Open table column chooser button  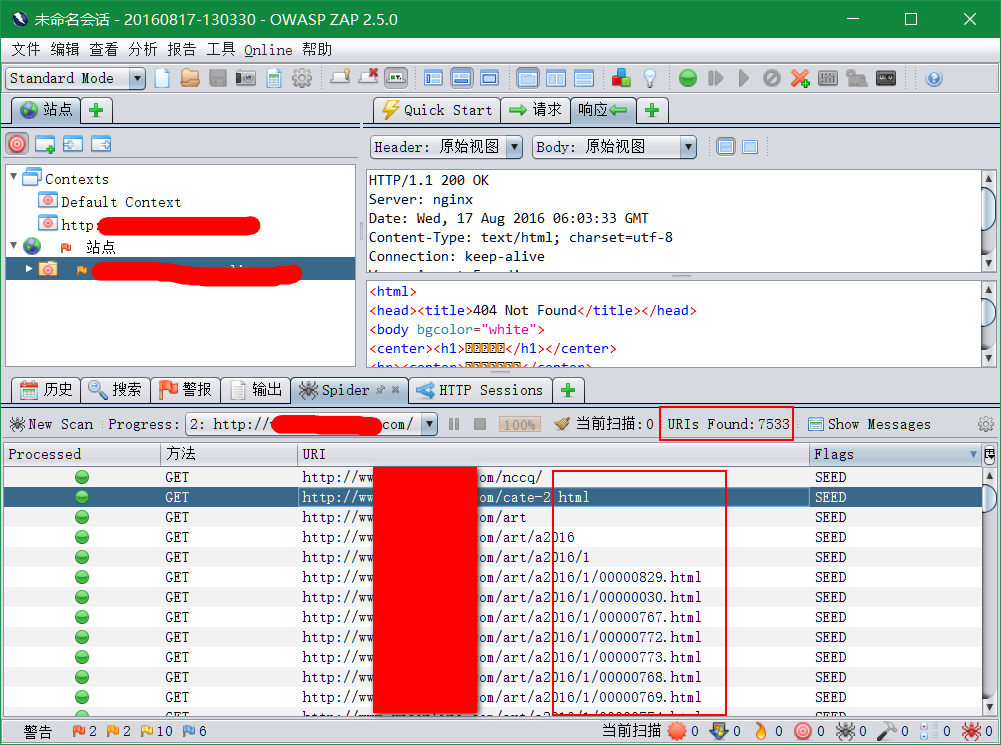990,454
